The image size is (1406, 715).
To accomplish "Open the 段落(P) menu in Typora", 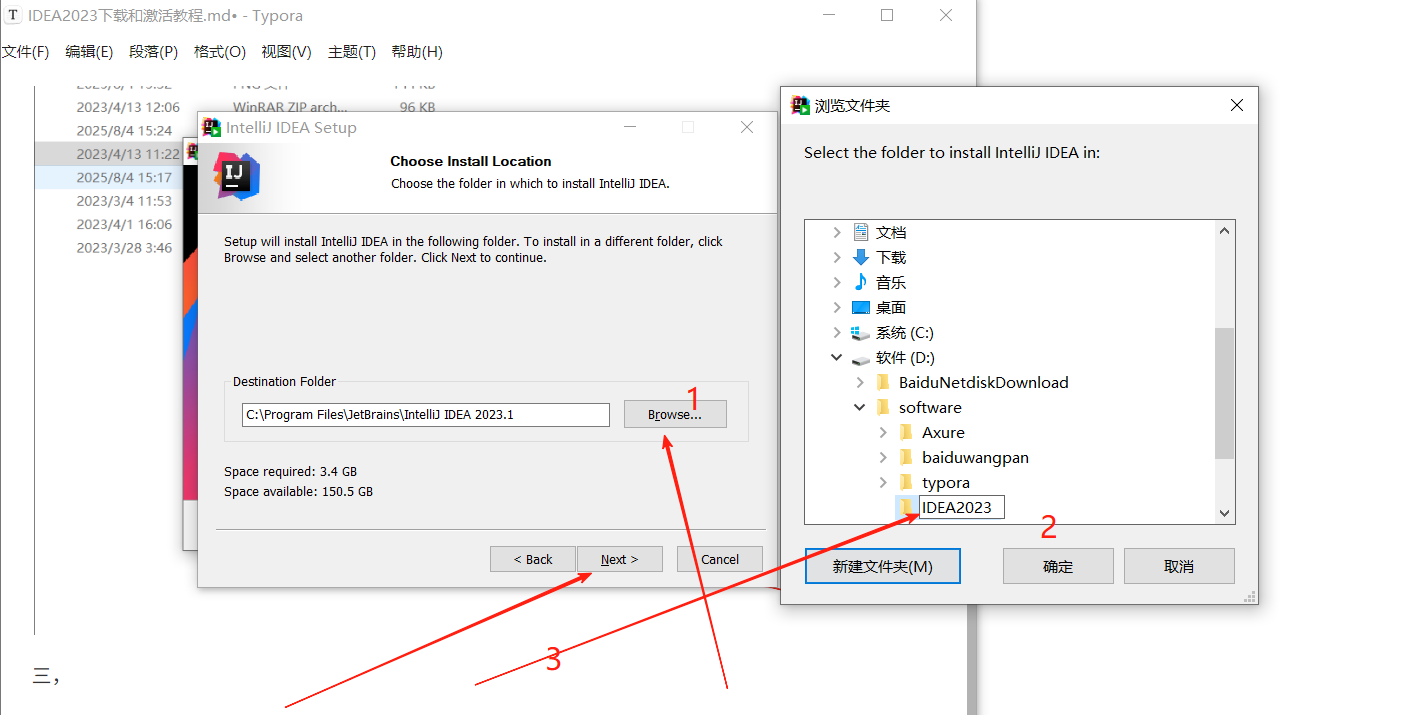I will coord(153,52).
